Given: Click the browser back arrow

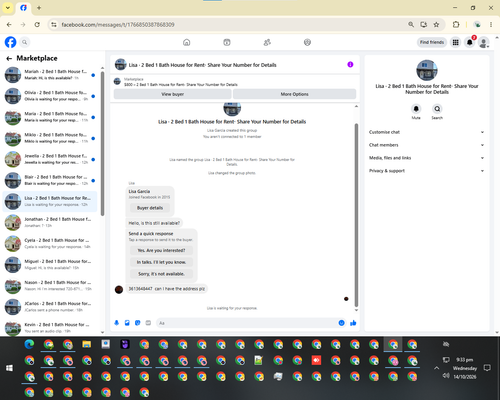Looking at the screenshot, I should click(x=9, y=24).
